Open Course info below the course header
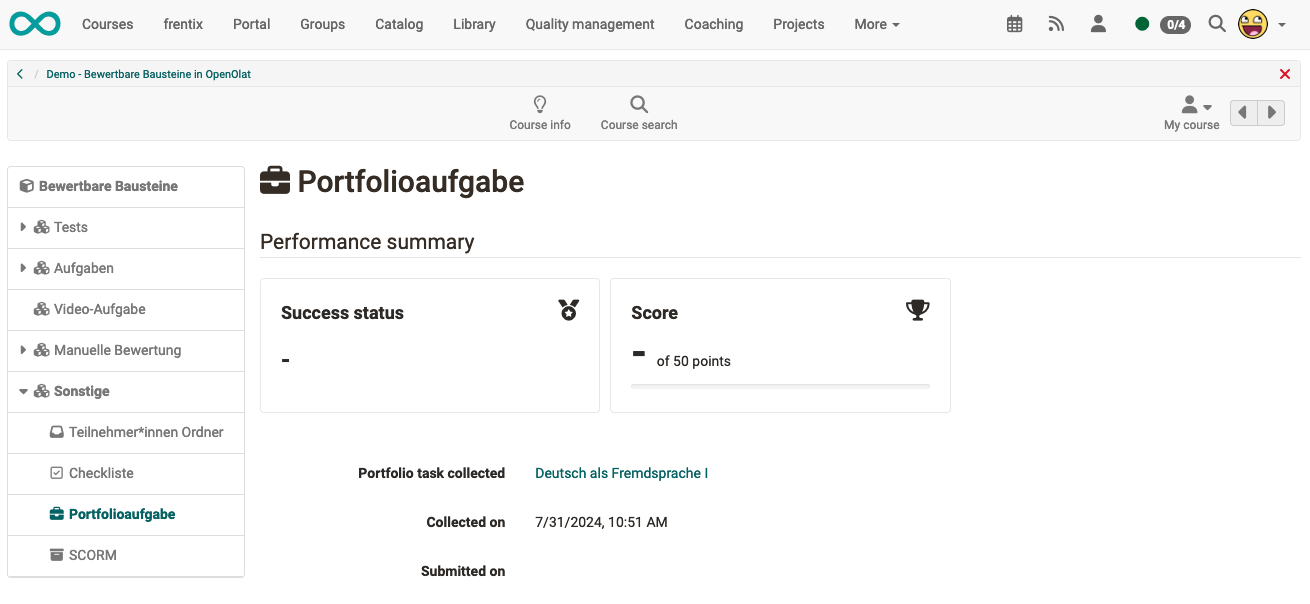The width and height of the screenshot is (1310, 604). (x=540, y=112)
